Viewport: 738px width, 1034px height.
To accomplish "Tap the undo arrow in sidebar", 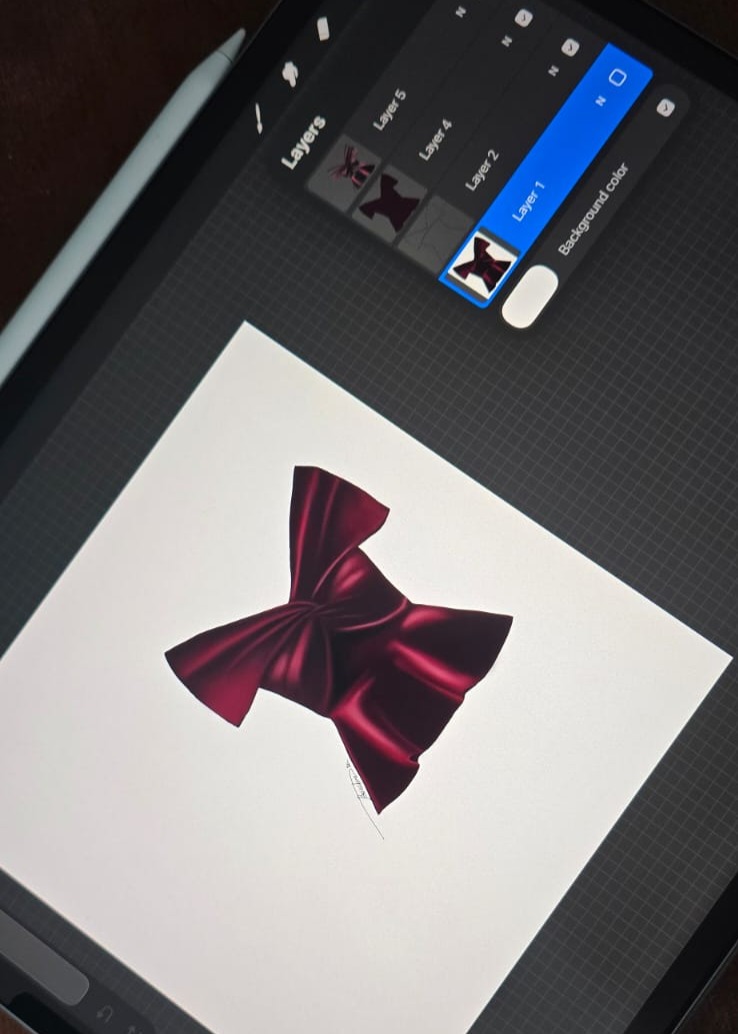I will point(105,1013).
